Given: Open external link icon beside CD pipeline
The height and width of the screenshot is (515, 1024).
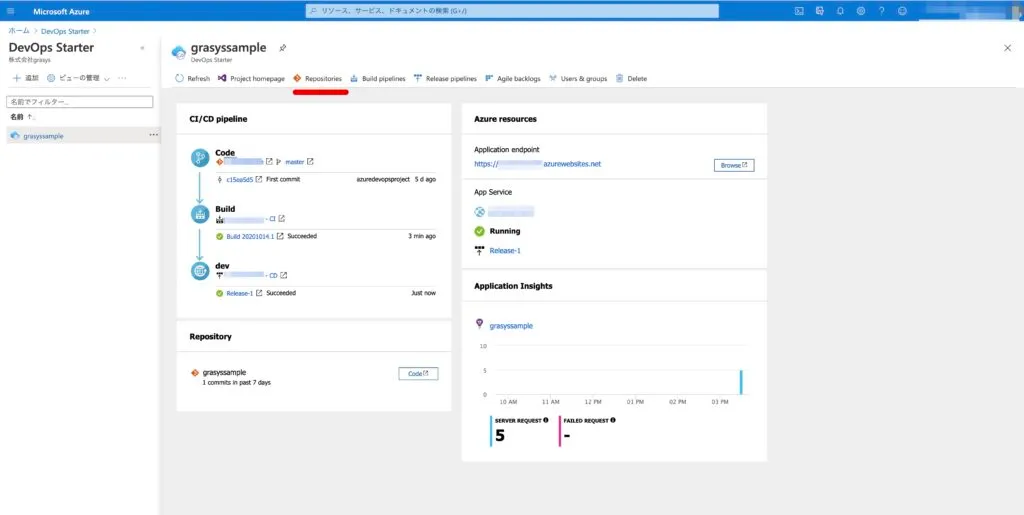Looking at the screenshot, I should pos(283,275).
